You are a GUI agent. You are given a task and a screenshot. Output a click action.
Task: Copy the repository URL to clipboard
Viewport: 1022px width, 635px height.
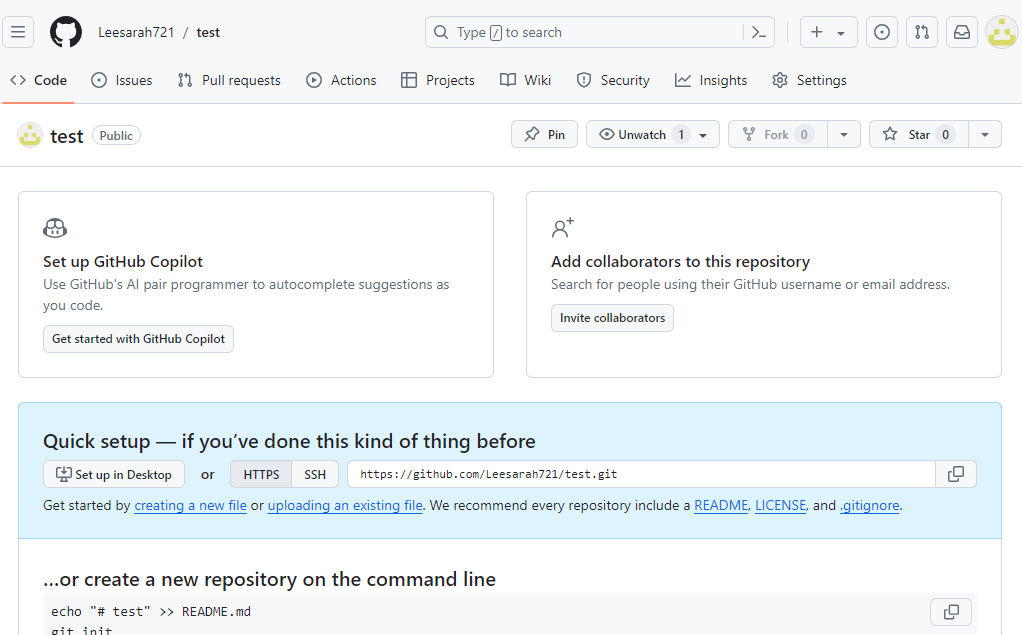(956, 474)
